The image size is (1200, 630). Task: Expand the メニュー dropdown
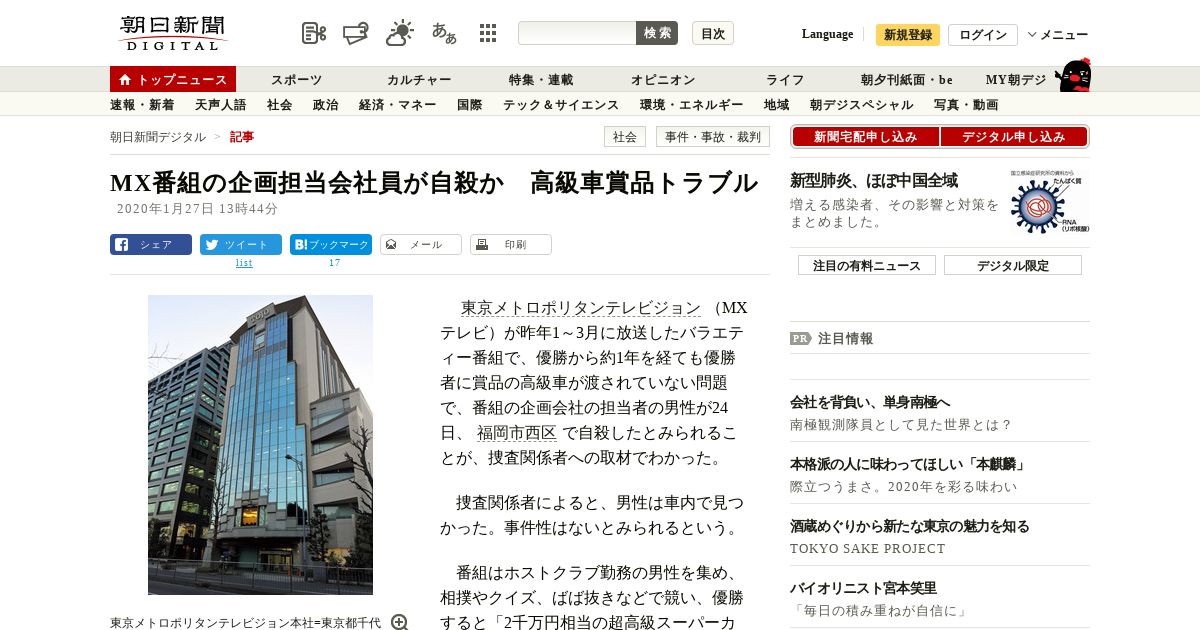coord(1058,35)
